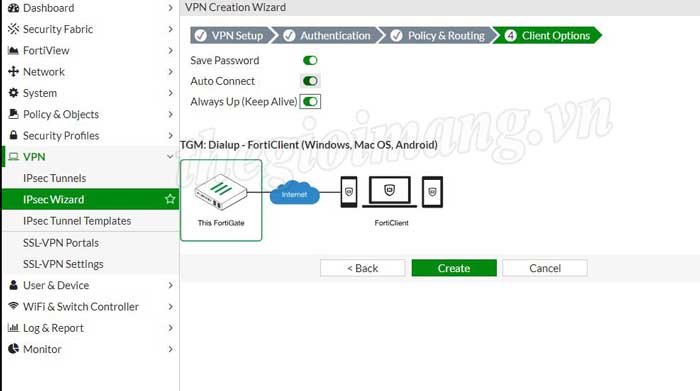Favorite IPsec Wizard with star icon

(170, 199)
